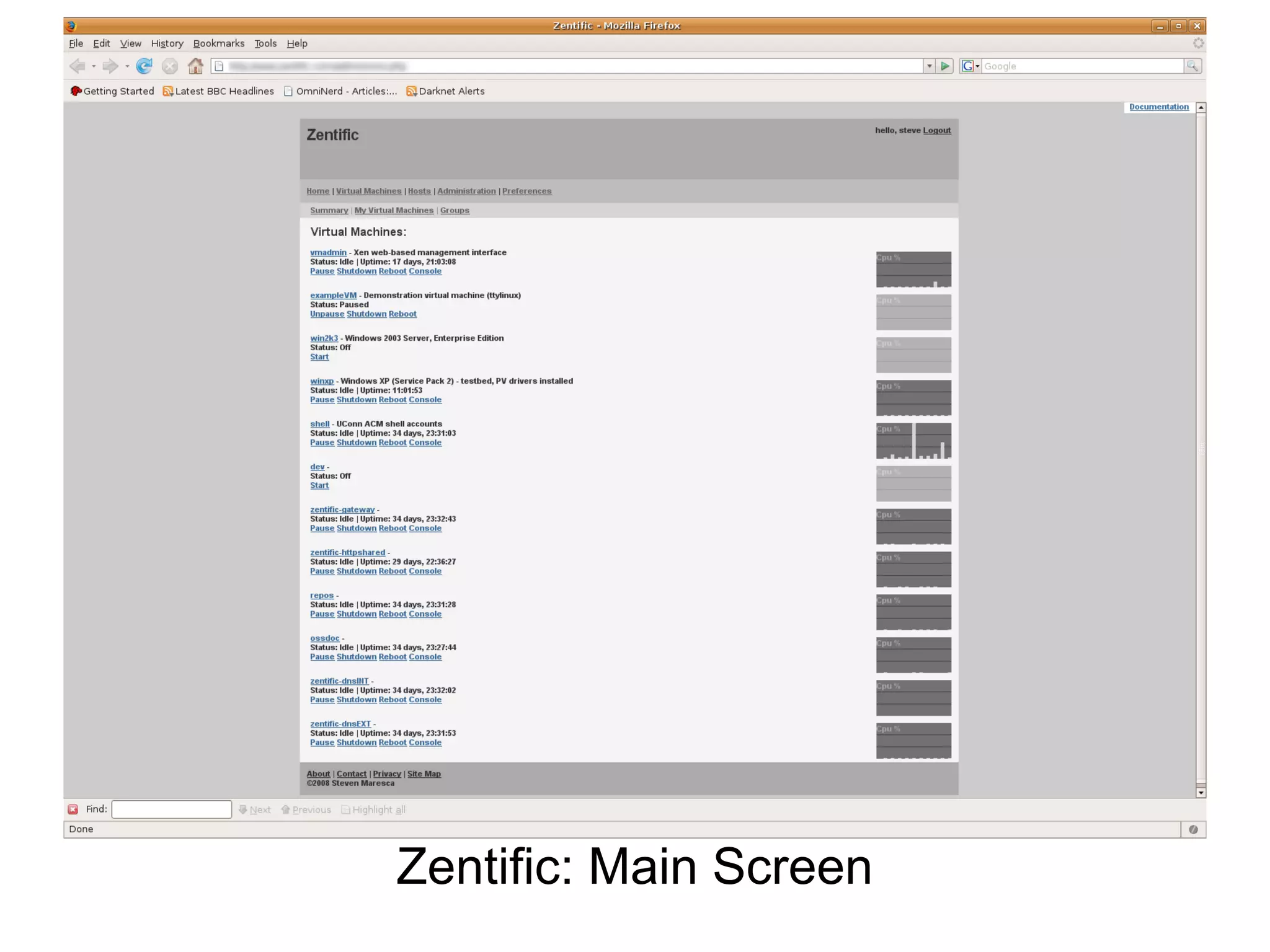The image size is (1270, 952).
Task: Open the Google search engine selector
Action: (970, 66)
